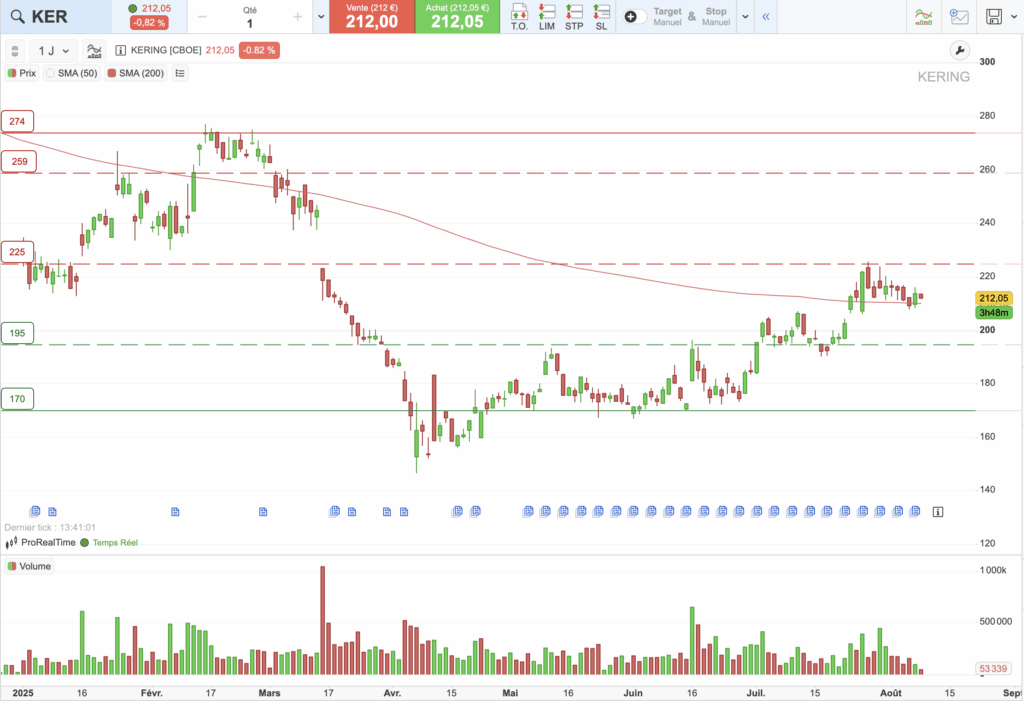Select the green 170 support level label
The height and width of the screenshot is (701, 1024).
(x=17, y=399)
